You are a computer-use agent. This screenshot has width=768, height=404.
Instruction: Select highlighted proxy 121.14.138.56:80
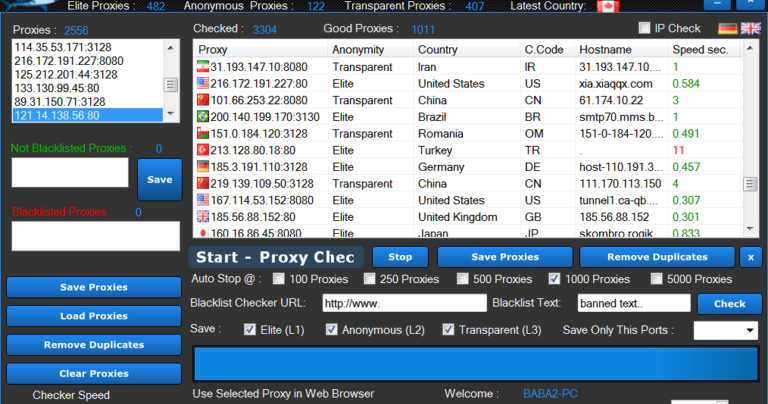click(87, 115)
